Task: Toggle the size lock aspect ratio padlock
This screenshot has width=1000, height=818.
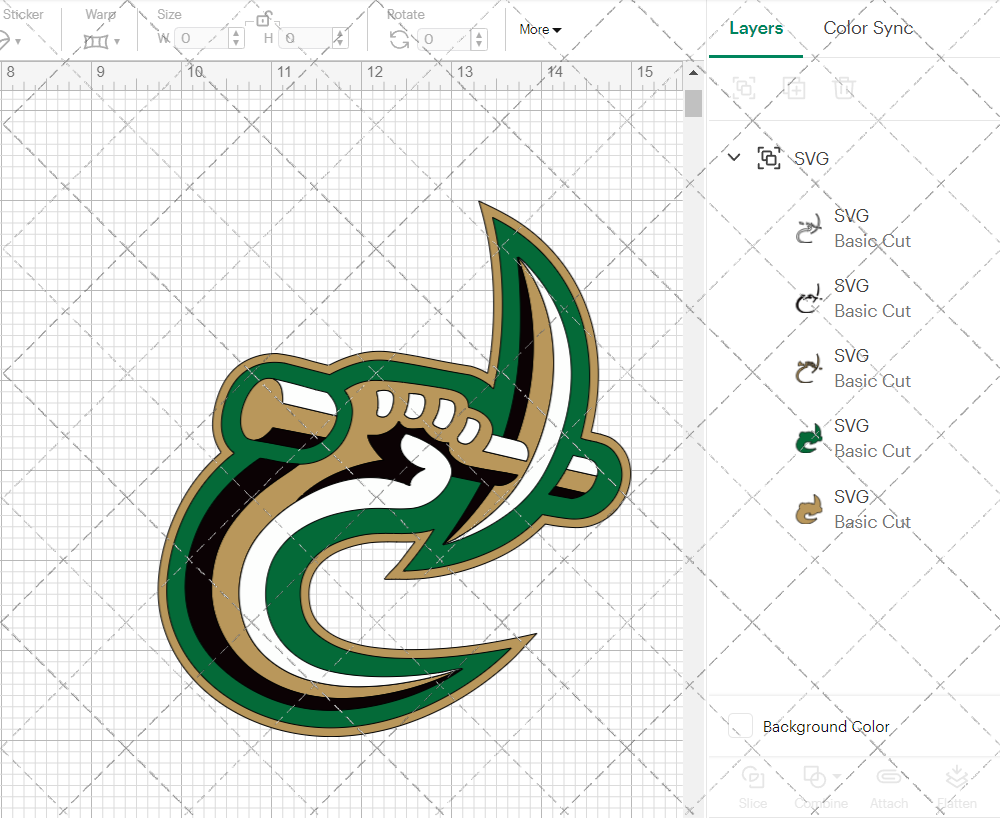Action: 265,19
